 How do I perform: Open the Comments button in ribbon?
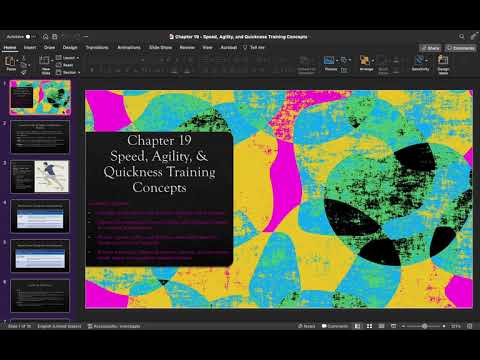point(461,48)
